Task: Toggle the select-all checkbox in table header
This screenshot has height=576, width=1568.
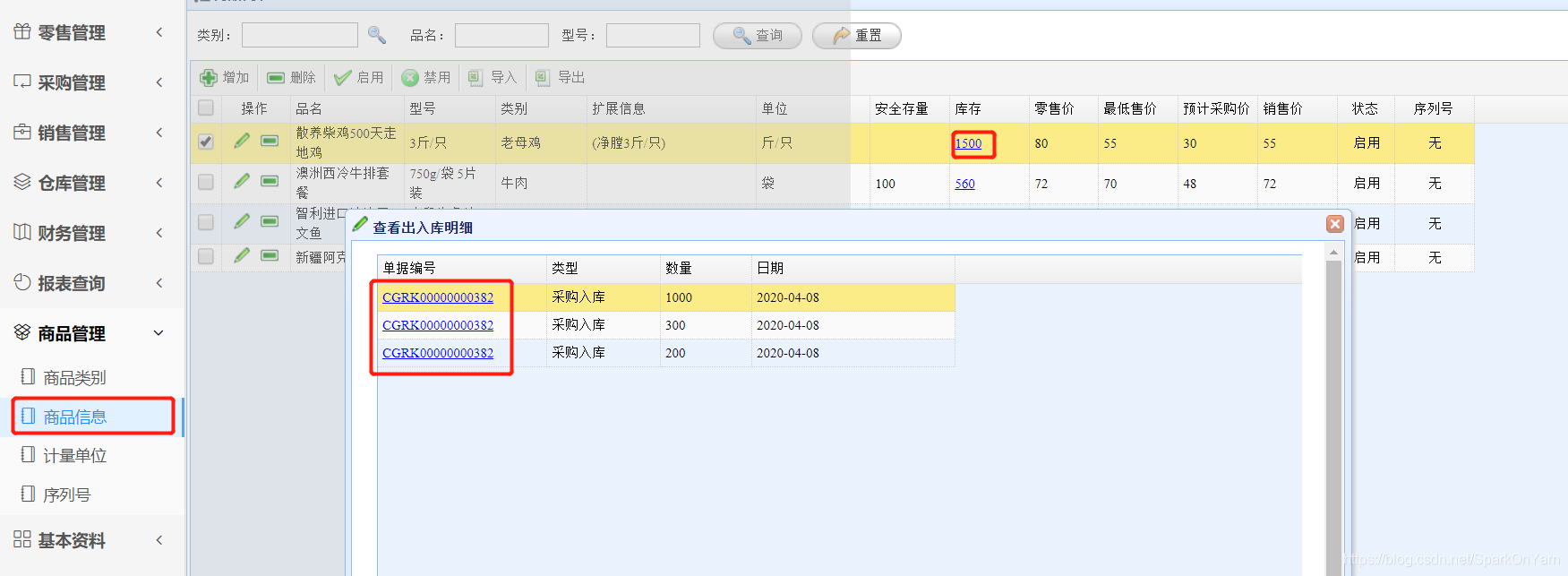Action: point(206,107)
